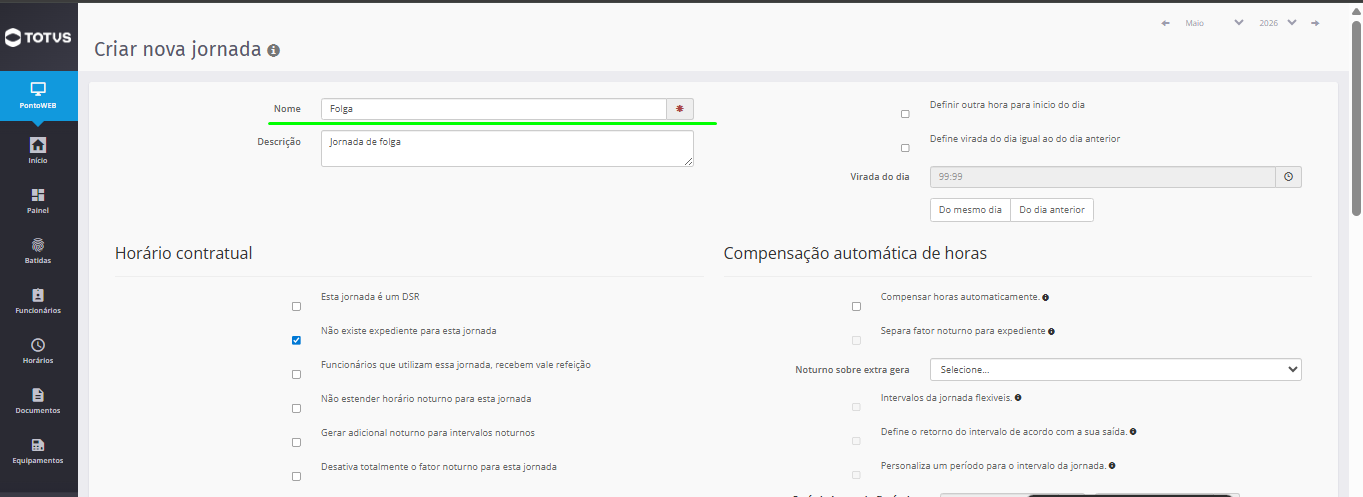Image resolution: width=1363 pixels, height=497 pixels.
Task: Check Definir outra hora para início do dia
Action: click(x=905, y=114)
